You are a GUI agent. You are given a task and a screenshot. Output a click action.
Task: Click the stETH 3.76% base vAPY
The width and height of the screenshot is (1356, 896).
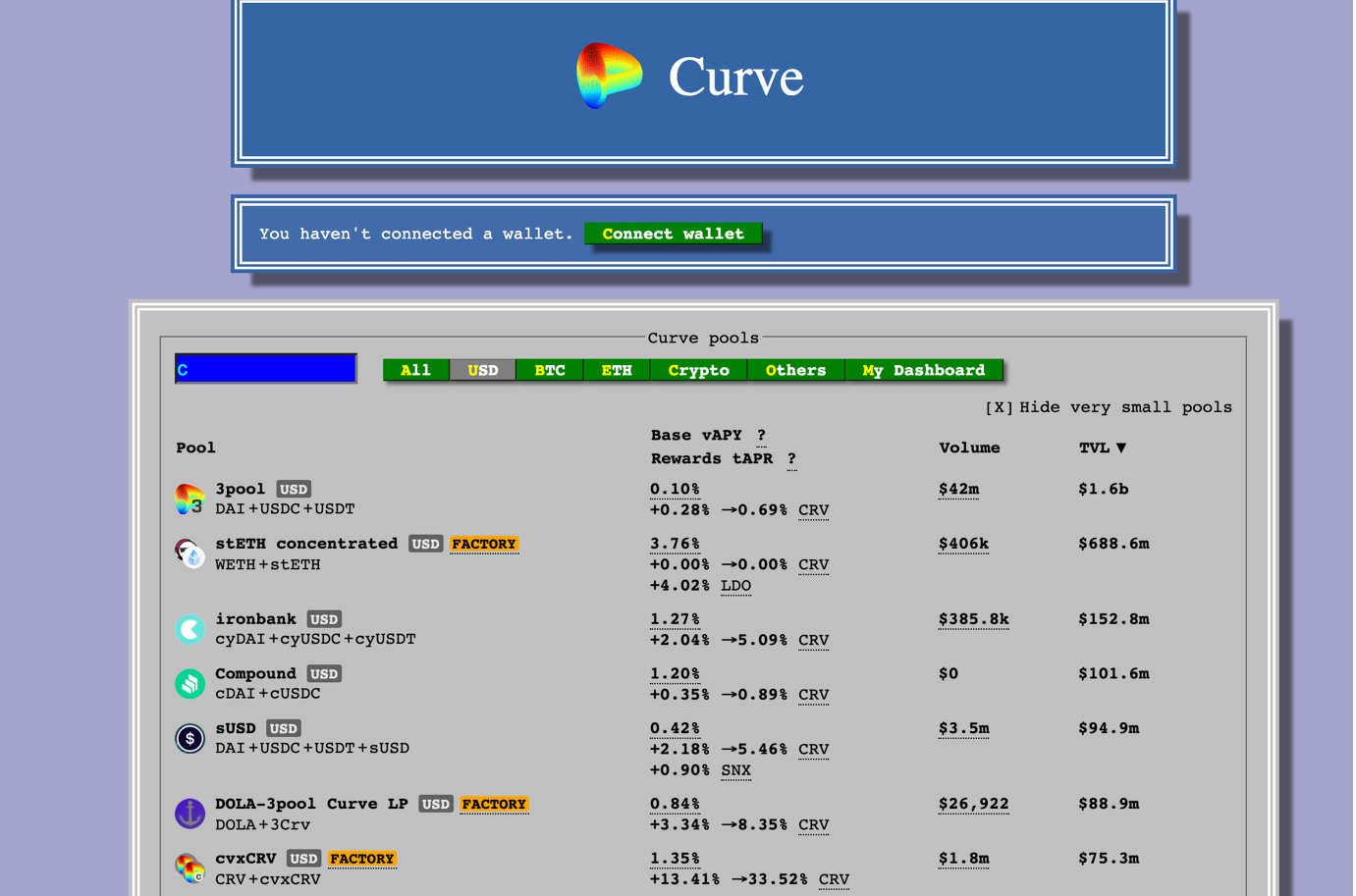click(x=675, y=544)
